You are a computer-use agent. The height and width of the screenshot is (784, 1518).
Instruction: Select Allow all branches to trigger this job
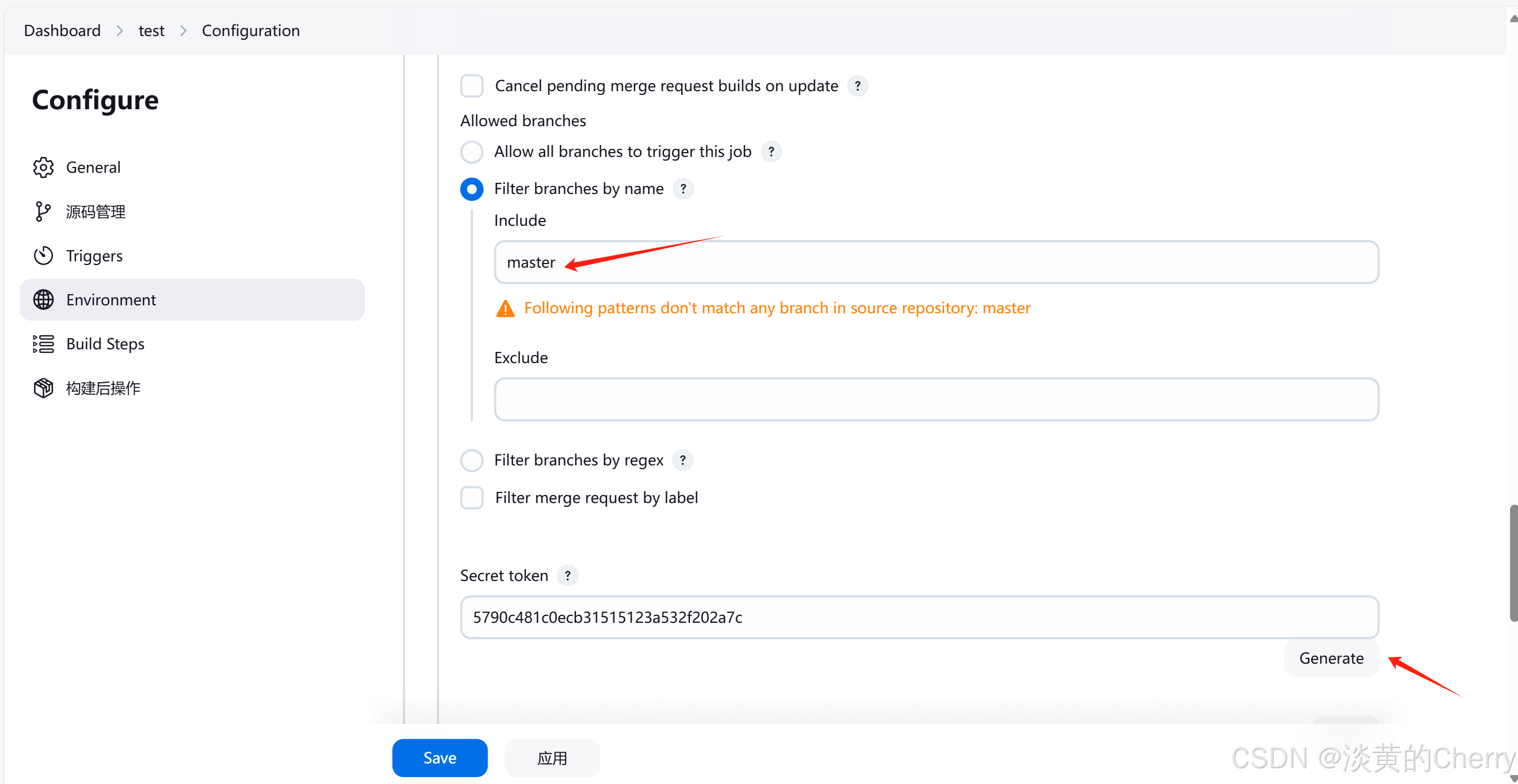click(472, 152)
